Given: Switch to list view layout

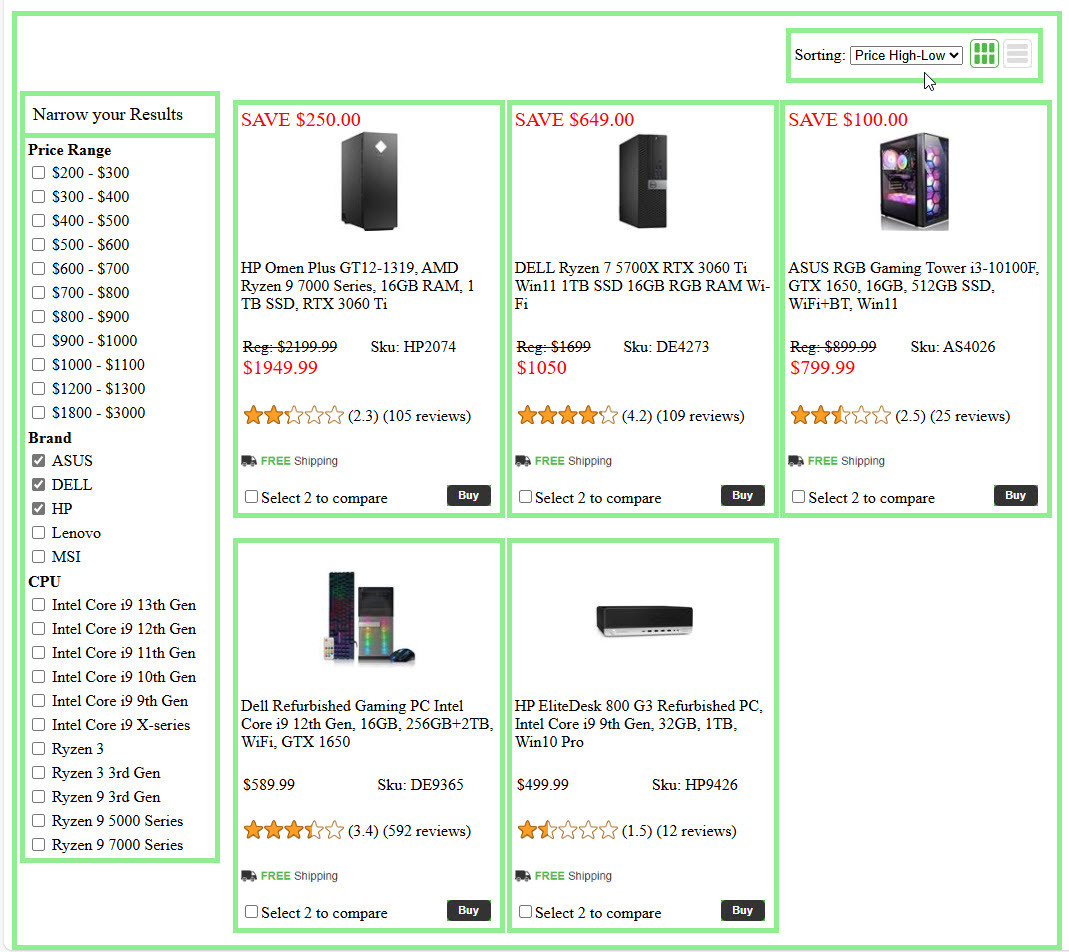Looking at the screenshot, I should click(1017, 54).
